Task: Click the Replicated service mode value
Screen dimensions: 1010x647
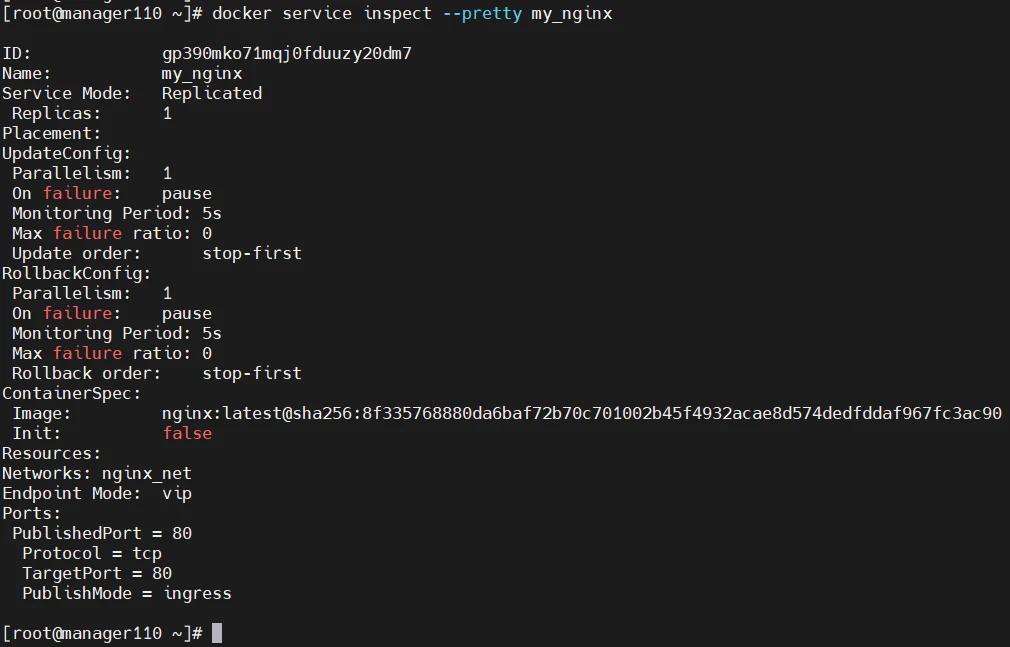Action: coord(212,93)
